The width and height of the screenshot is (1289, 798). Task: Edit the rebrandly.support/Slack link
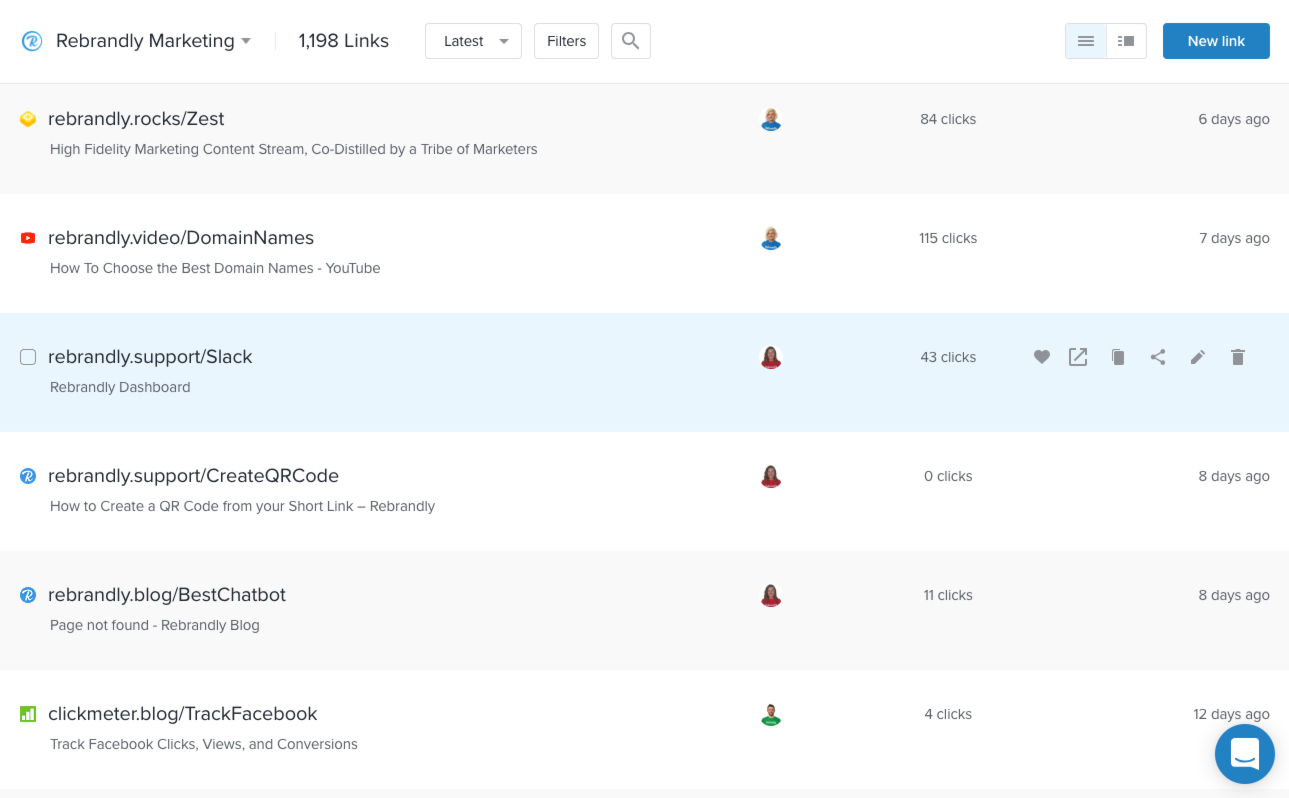click(1197, 357)
